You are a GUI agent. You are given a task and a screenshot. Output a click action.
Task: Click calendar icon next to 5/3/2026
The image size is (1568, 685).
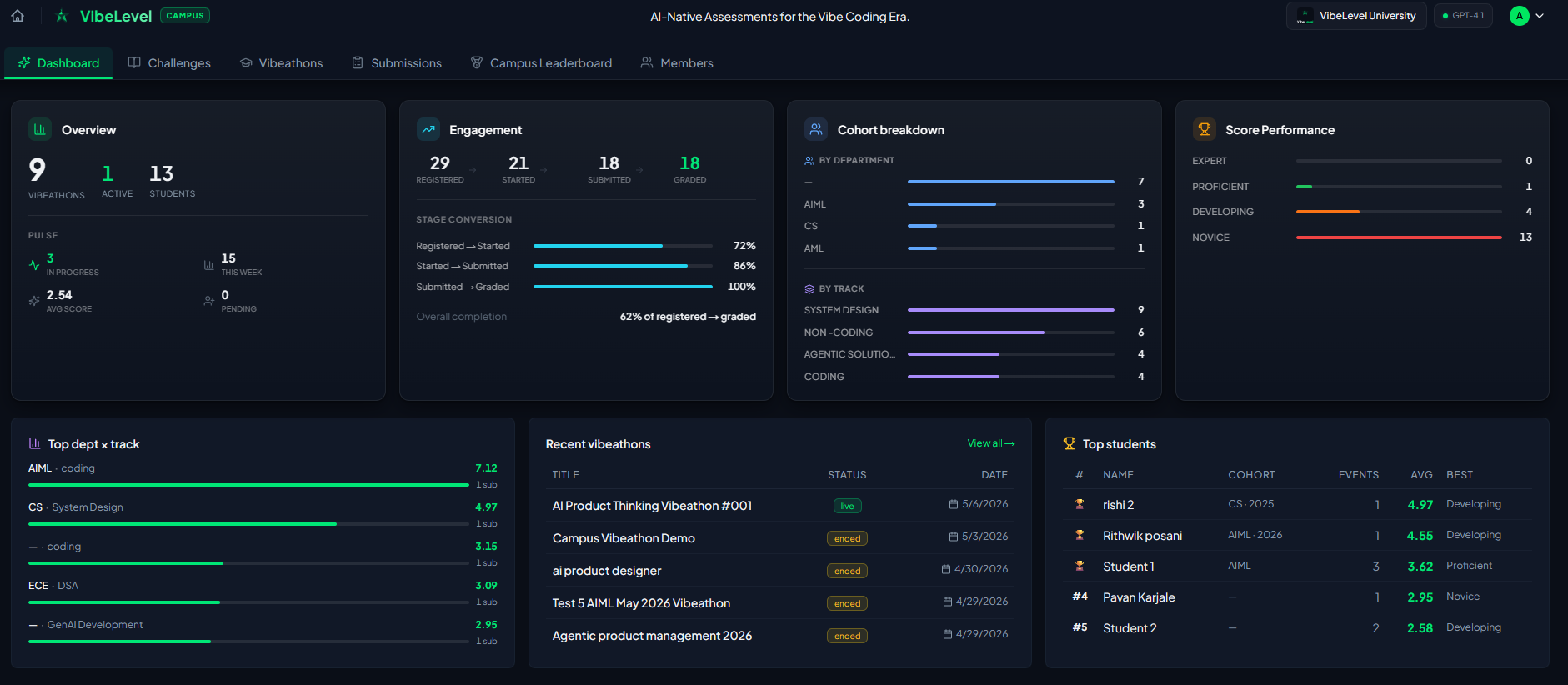pos(954,537)
